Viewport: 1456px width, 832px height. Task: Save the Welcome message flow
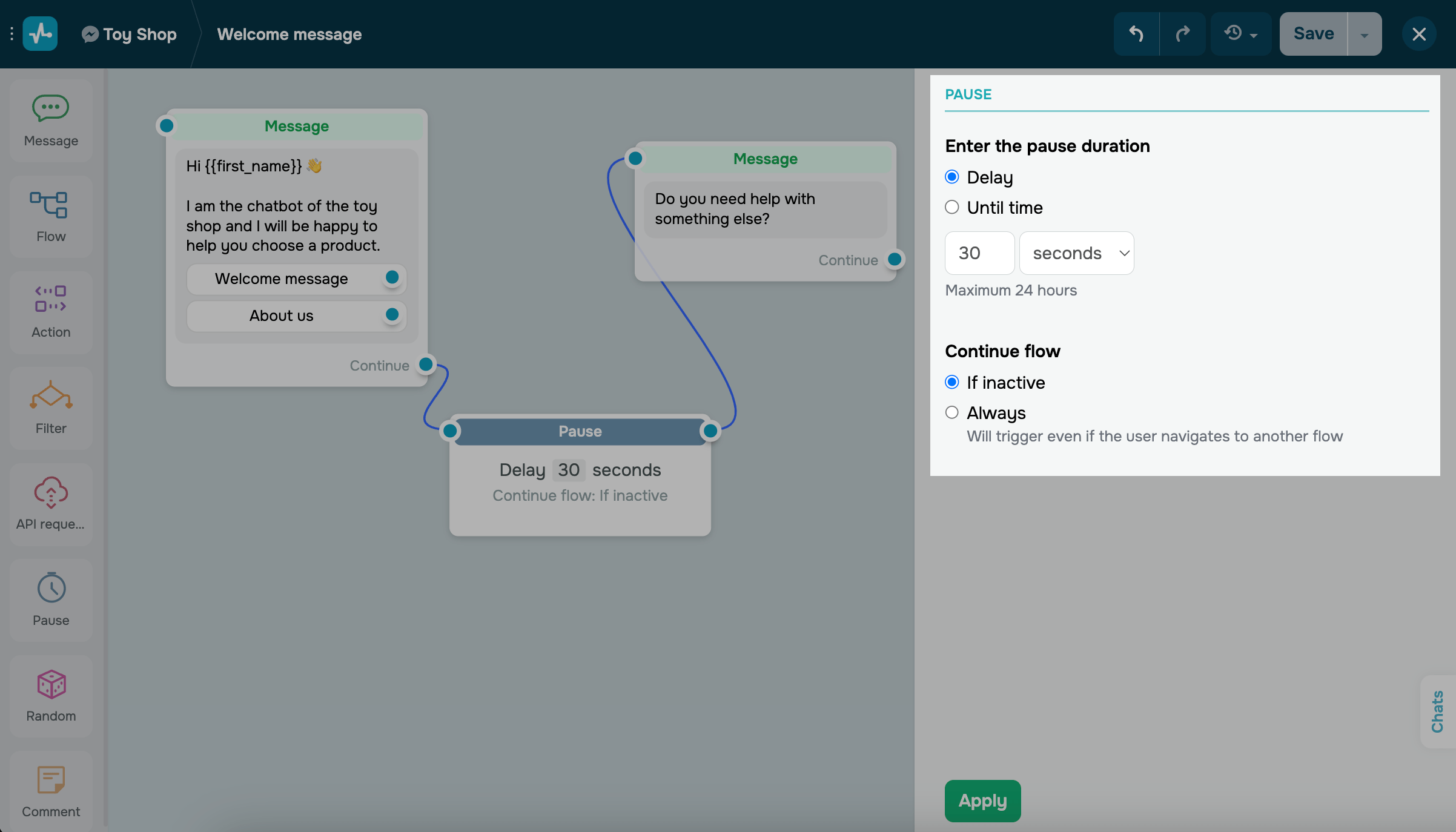click(1313, 33)
